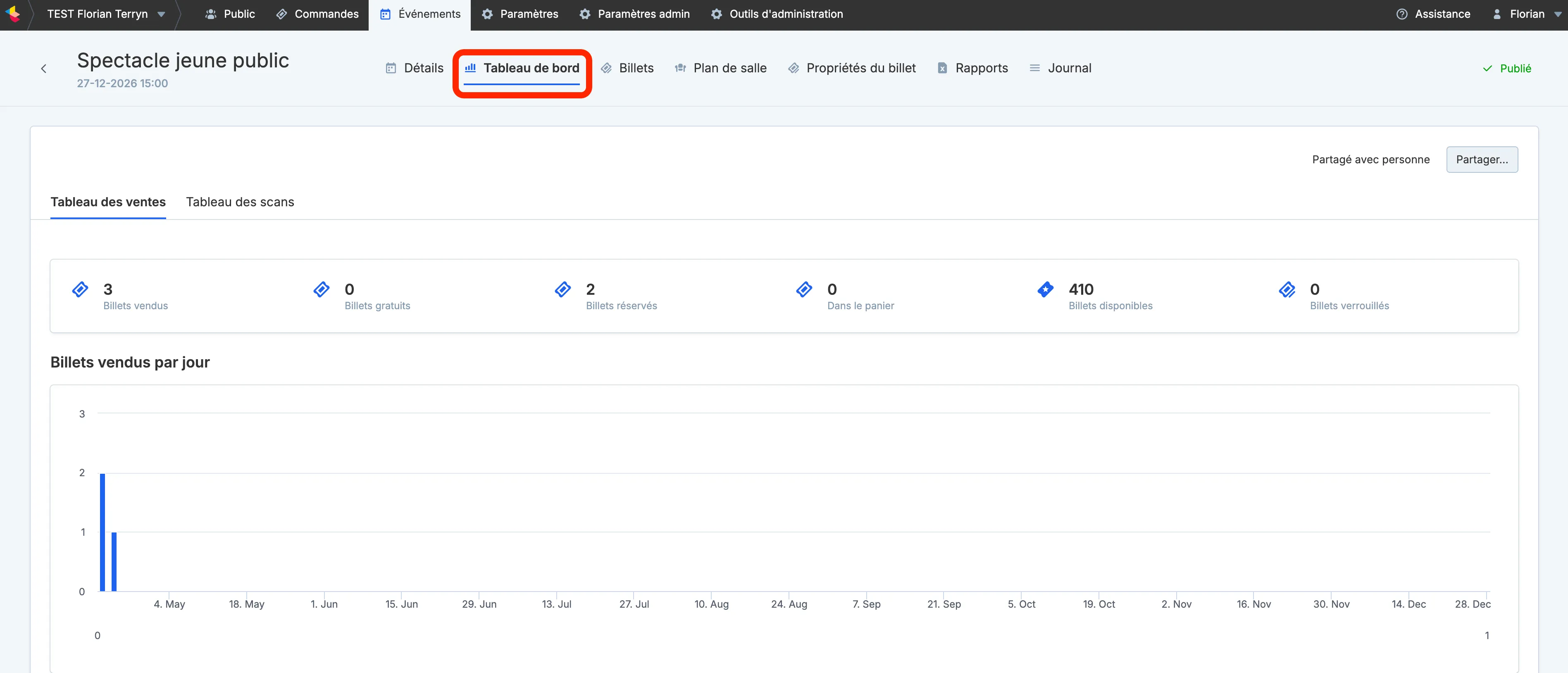Image resolution: width=1568 pixels, height=673 pixels.
Task: Click the ticket icon for Billets vendus
Action: [80, 289]
